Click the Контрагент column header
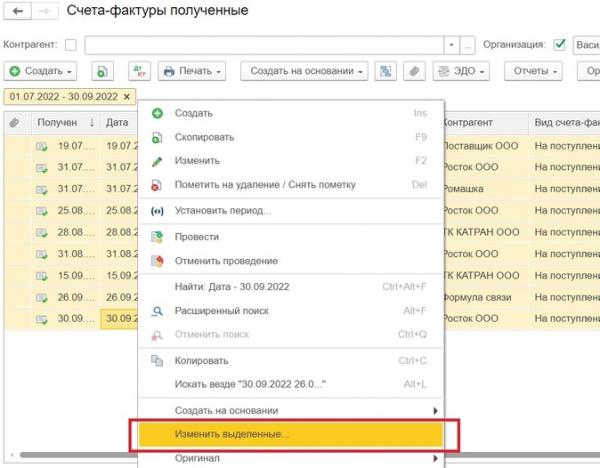Viewport: 600px width, 468px height. (486, 123)
